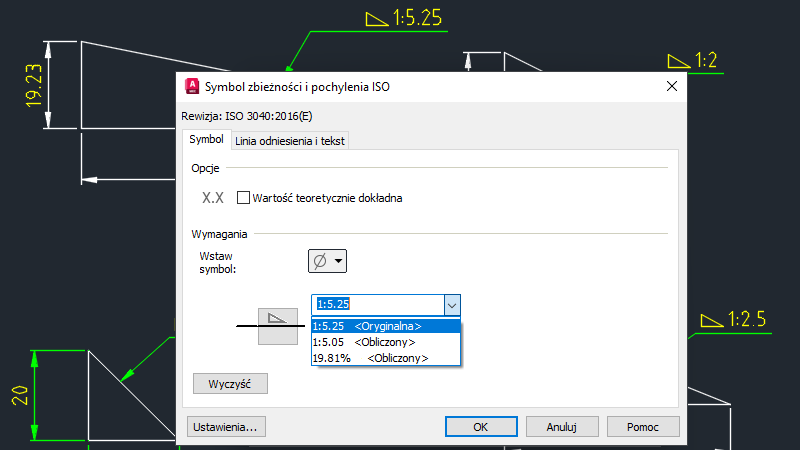Open the diameter symbol insert dropdown

tap(328, 261)
